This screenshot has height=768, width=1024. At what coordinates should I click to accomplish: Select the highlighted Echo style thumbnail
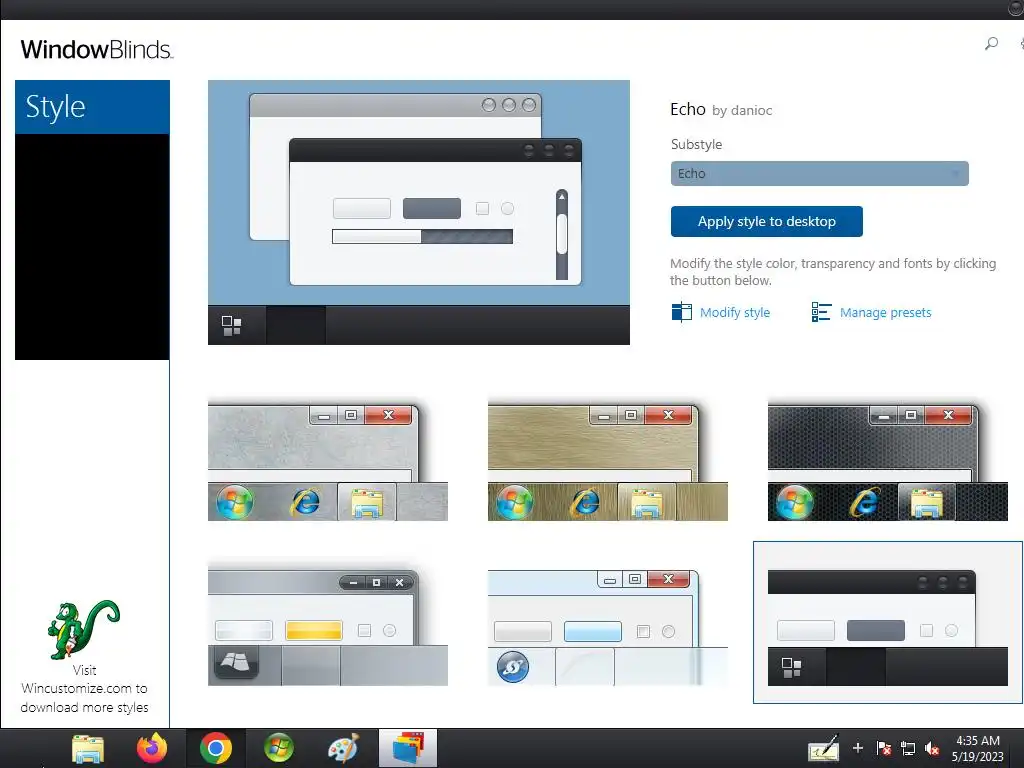pos(888,622)
